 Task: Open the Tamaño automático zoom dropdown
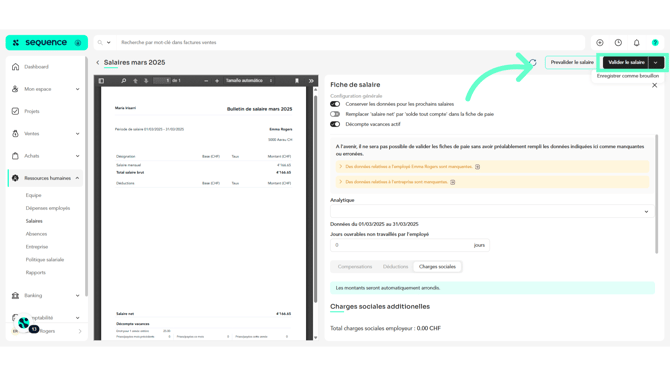pos(249,80)
